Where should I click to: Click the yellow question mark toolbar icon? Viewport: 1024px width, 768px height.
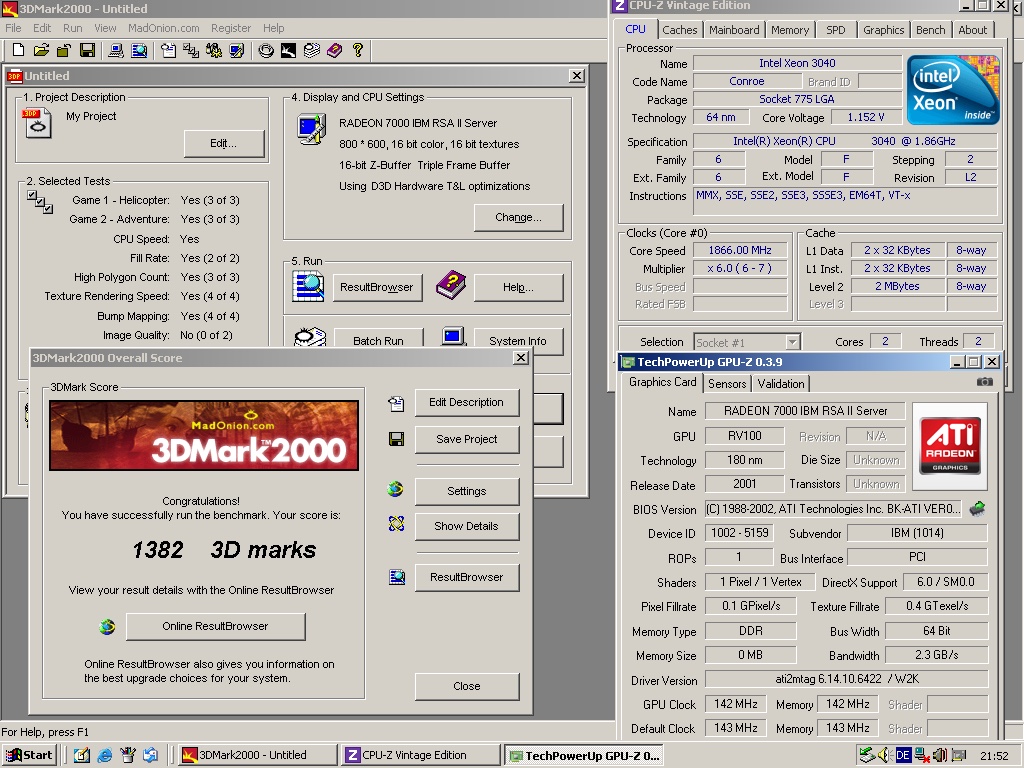click(357, 50)
